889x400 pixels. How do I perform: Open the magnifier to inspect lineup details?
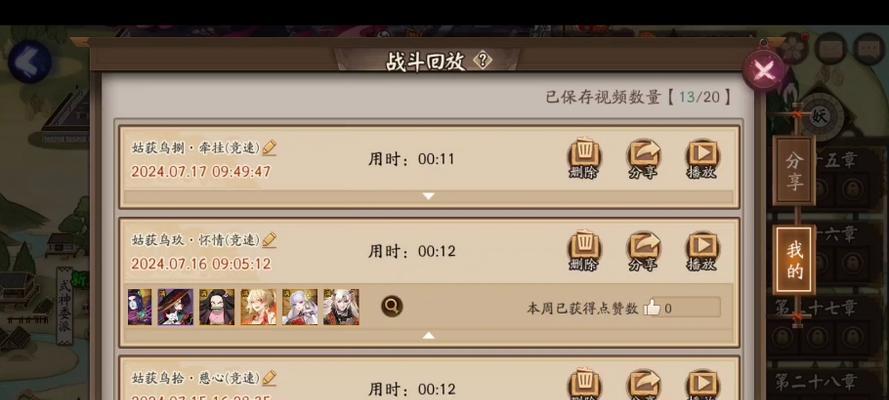392,307
